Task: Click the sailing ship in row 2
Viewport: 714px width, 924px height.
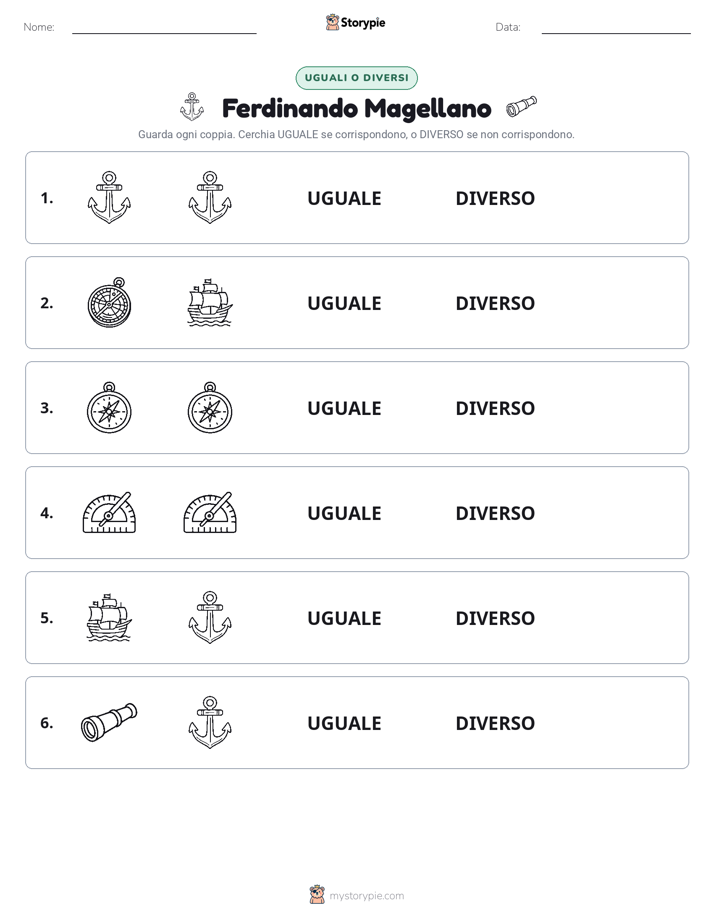Action: (210, 303)
